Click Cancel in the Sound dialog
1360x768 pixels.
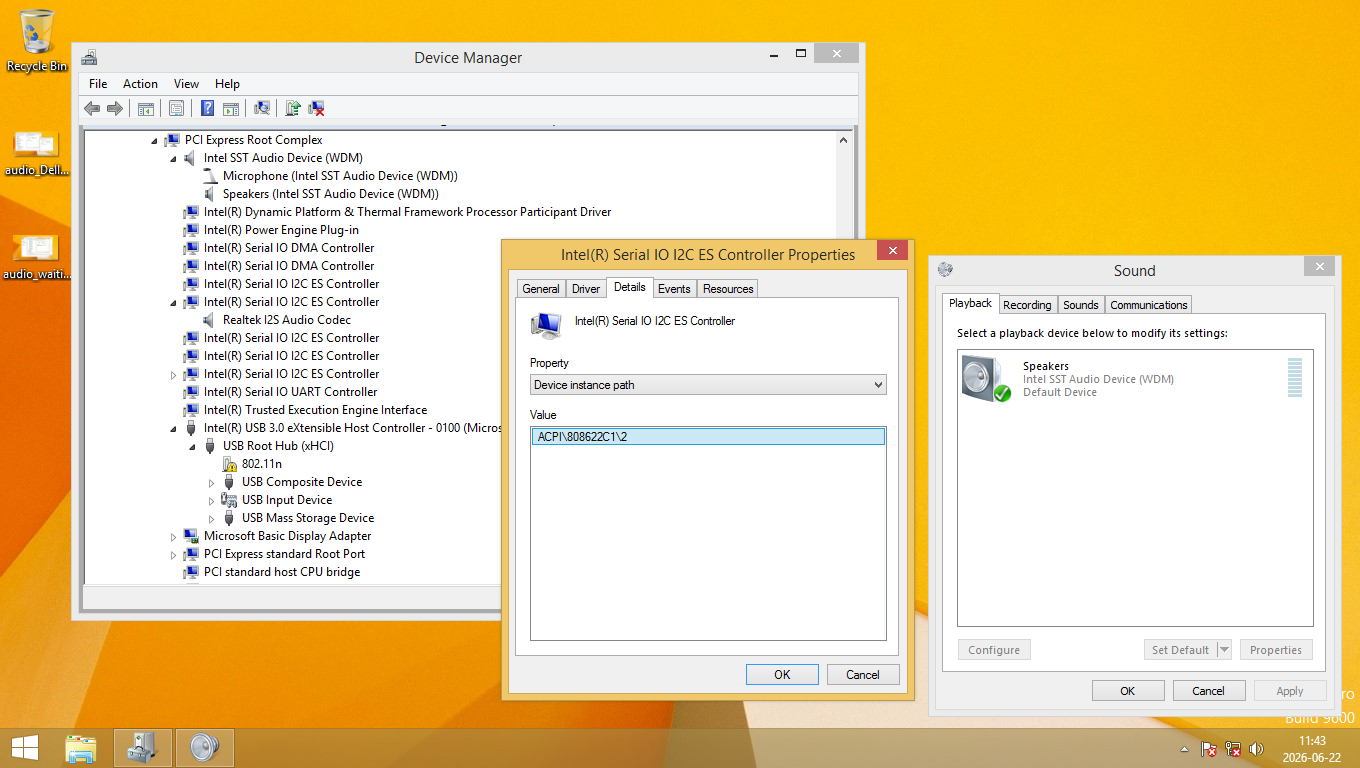pos(1208,691)
